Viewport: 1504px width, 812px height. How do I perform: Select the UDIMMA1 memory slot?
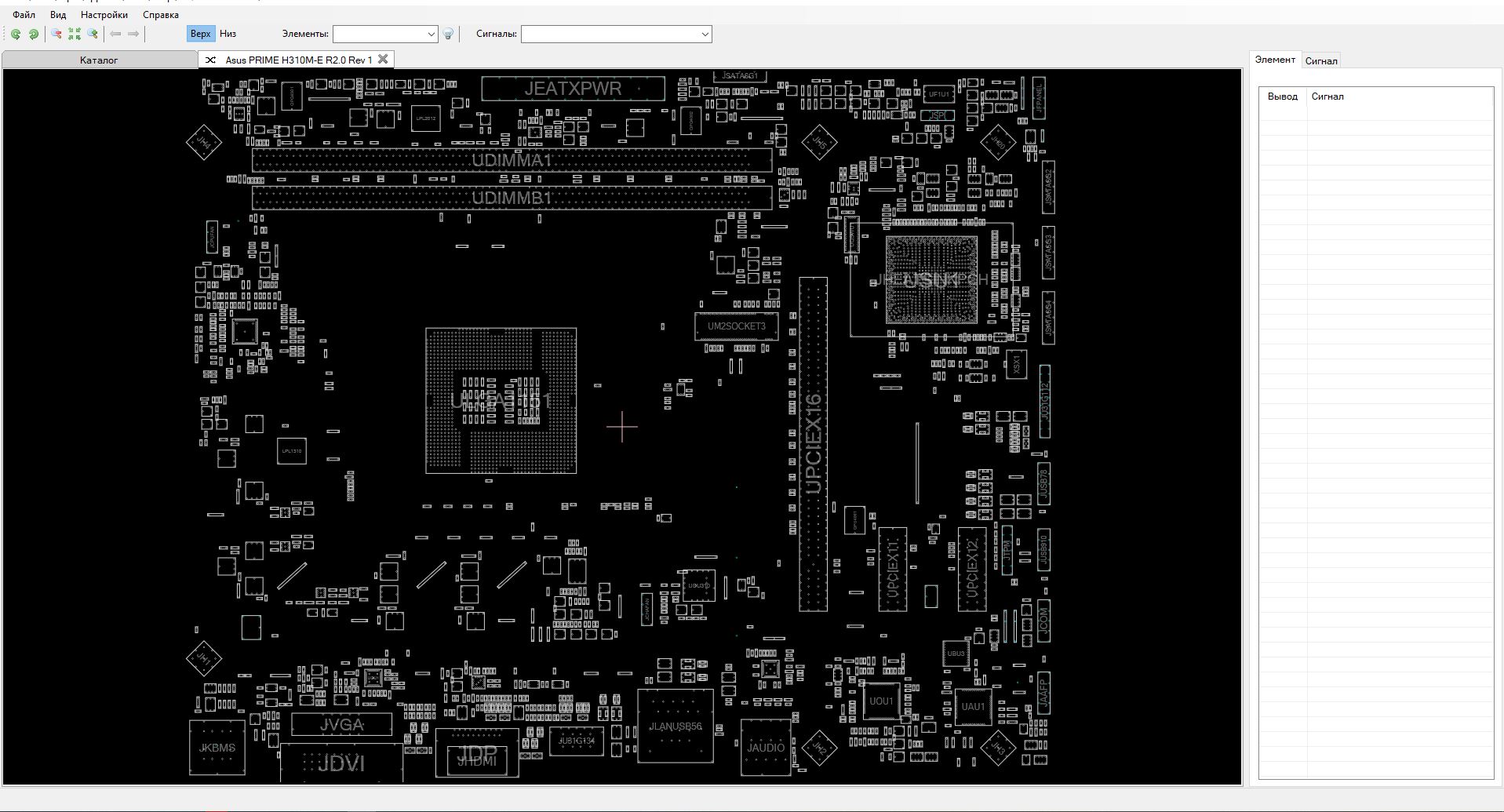pos(512,161)
